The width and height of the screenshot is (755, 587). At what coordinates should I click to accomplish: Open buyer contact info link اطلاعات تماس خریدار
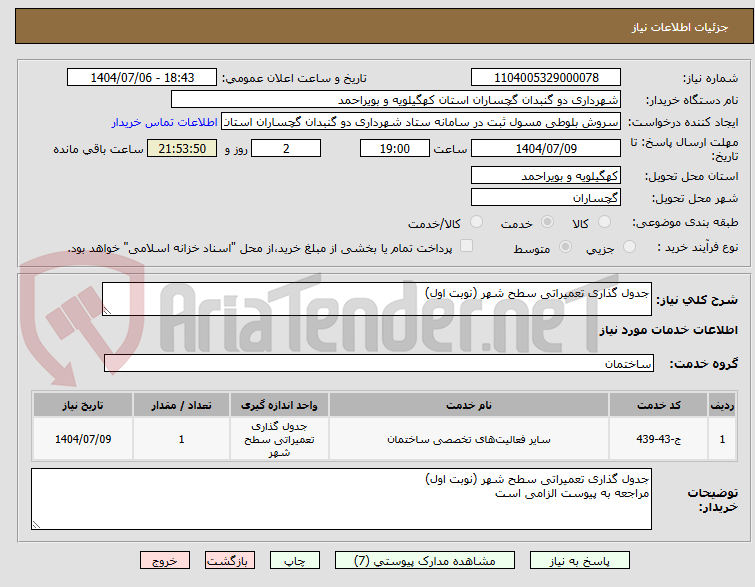(x=165, y=122)
